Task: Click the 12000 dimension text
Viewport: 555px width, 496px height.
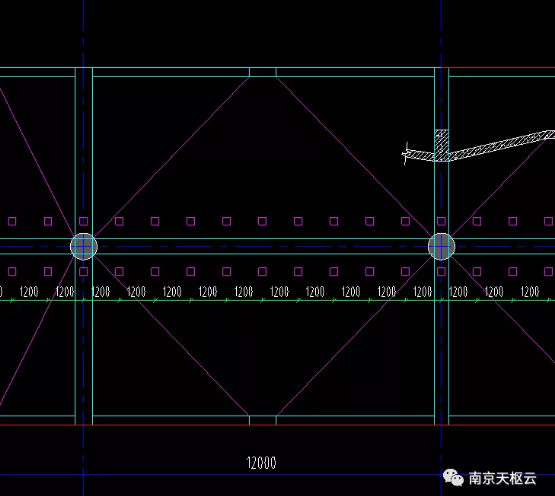Action: pos(261,463)
